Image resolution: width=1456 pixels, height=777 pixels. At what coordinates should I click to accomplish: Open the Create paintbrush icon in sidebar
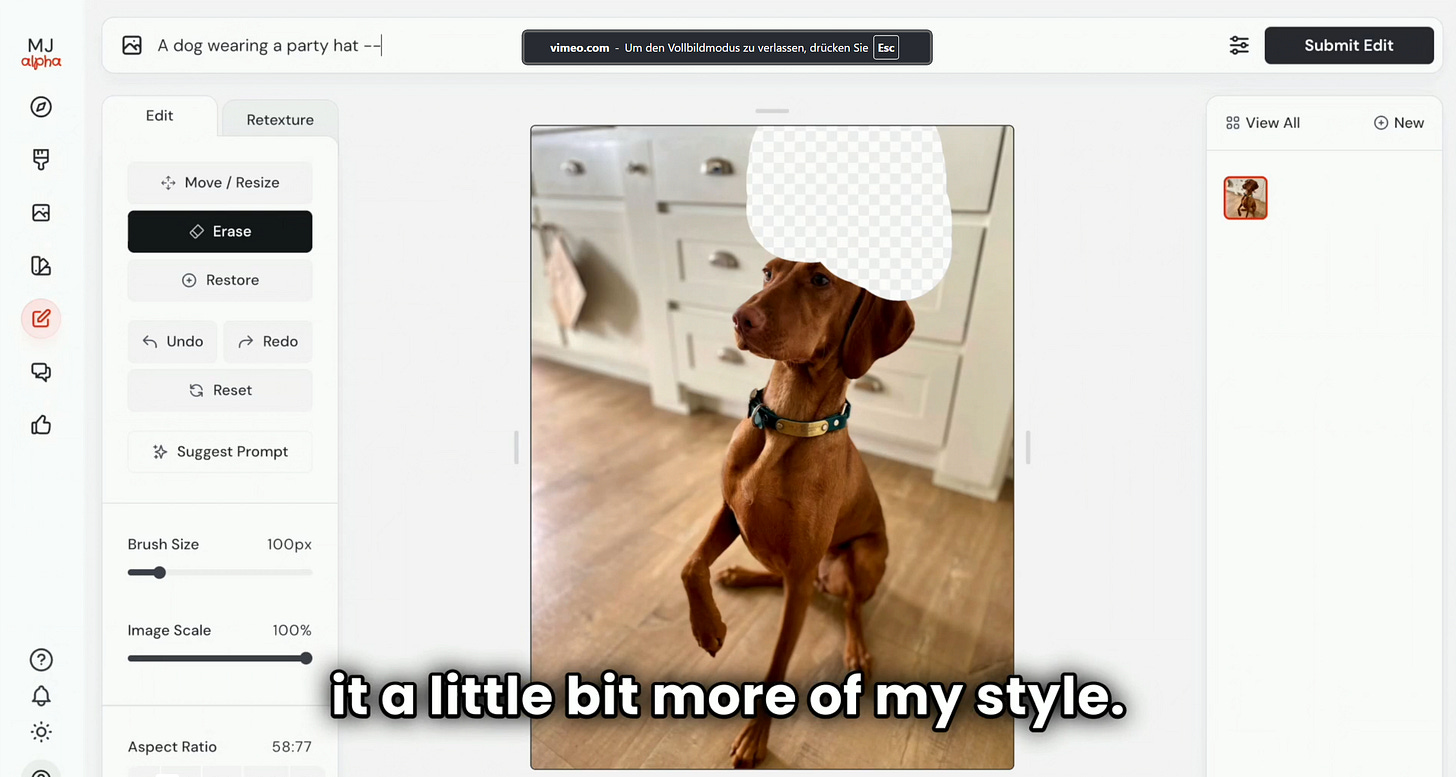click(x=41, y=160)
